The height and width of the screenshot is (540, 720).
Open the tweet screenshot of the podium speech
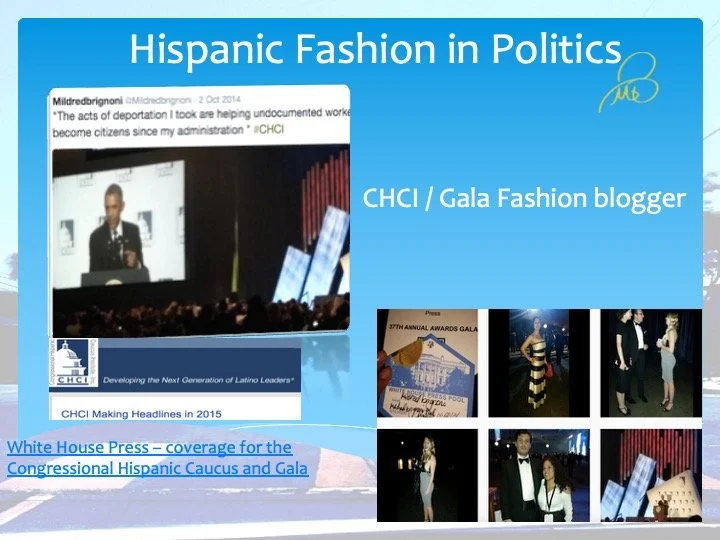pos(199,211)
